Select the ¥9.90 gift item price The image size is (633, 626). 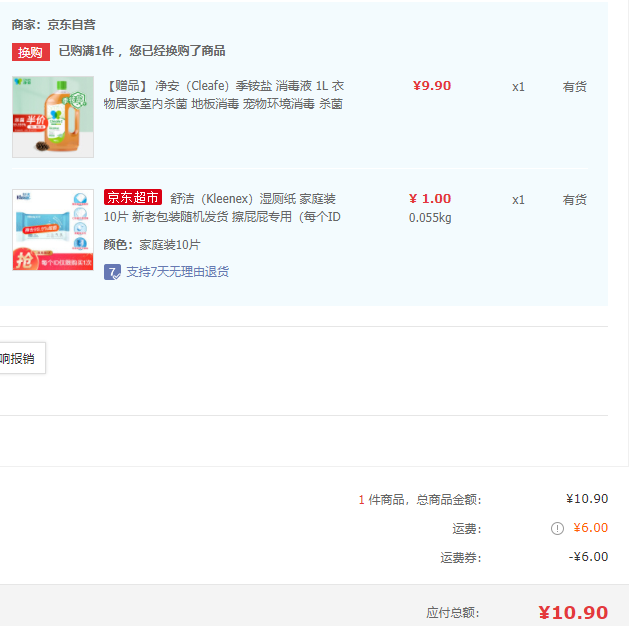[432, 86]
